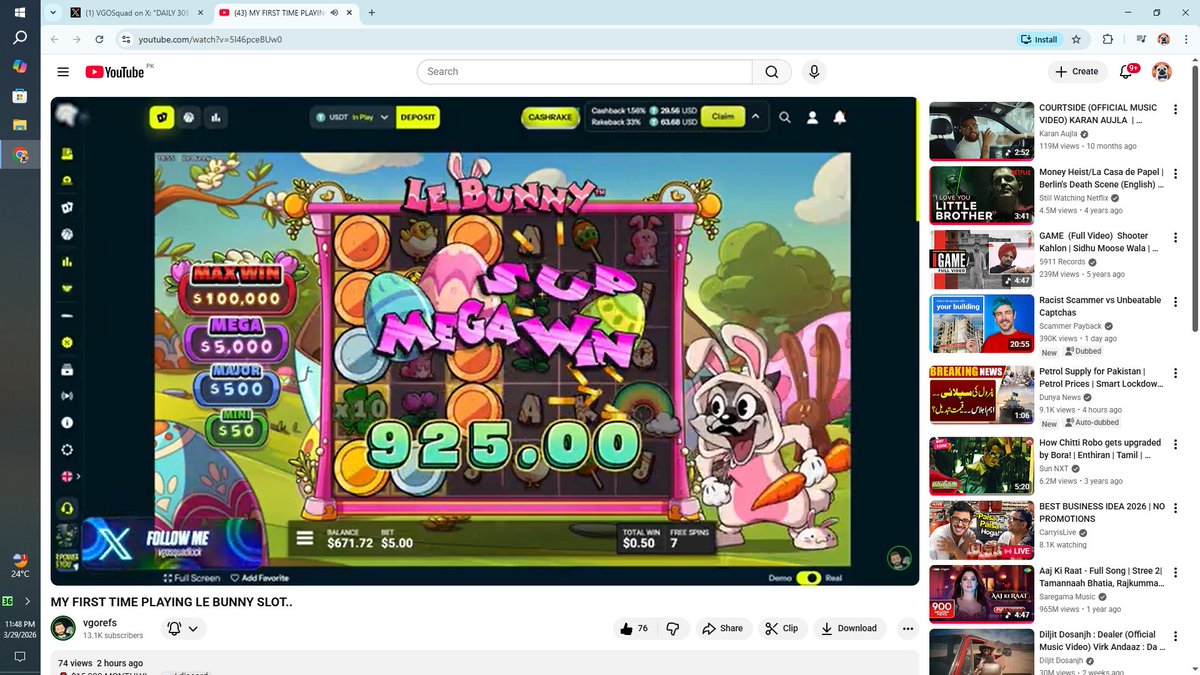Click video title MY FIRST TIME PLAYING
Viewport: 1200px width, 675px height.
(172, 602)
